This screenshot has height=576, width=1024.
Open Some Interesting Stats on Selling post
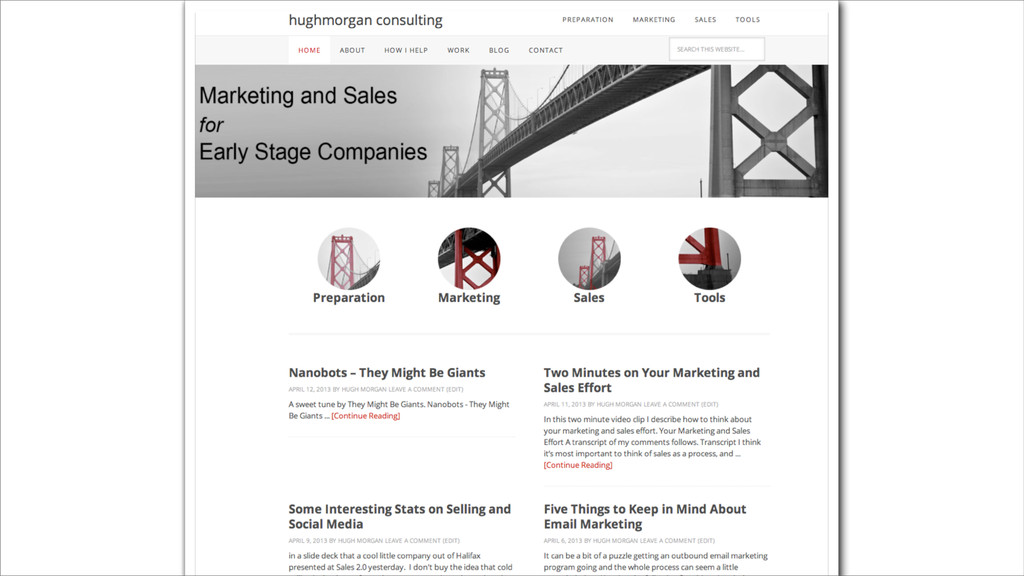click(400, 517)
